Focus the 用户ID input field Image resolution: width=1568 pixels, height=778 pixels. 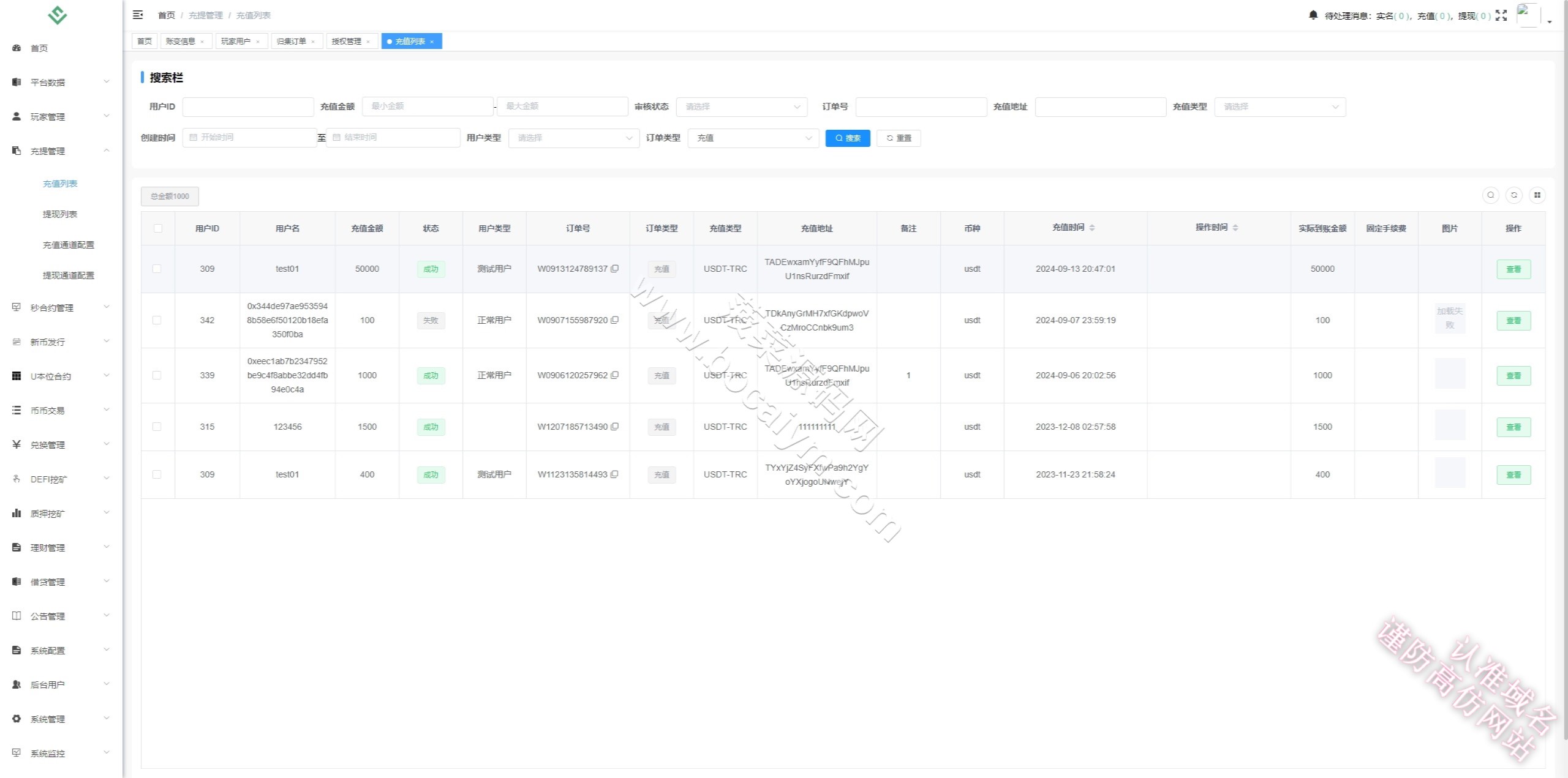(x=248, y=107)
